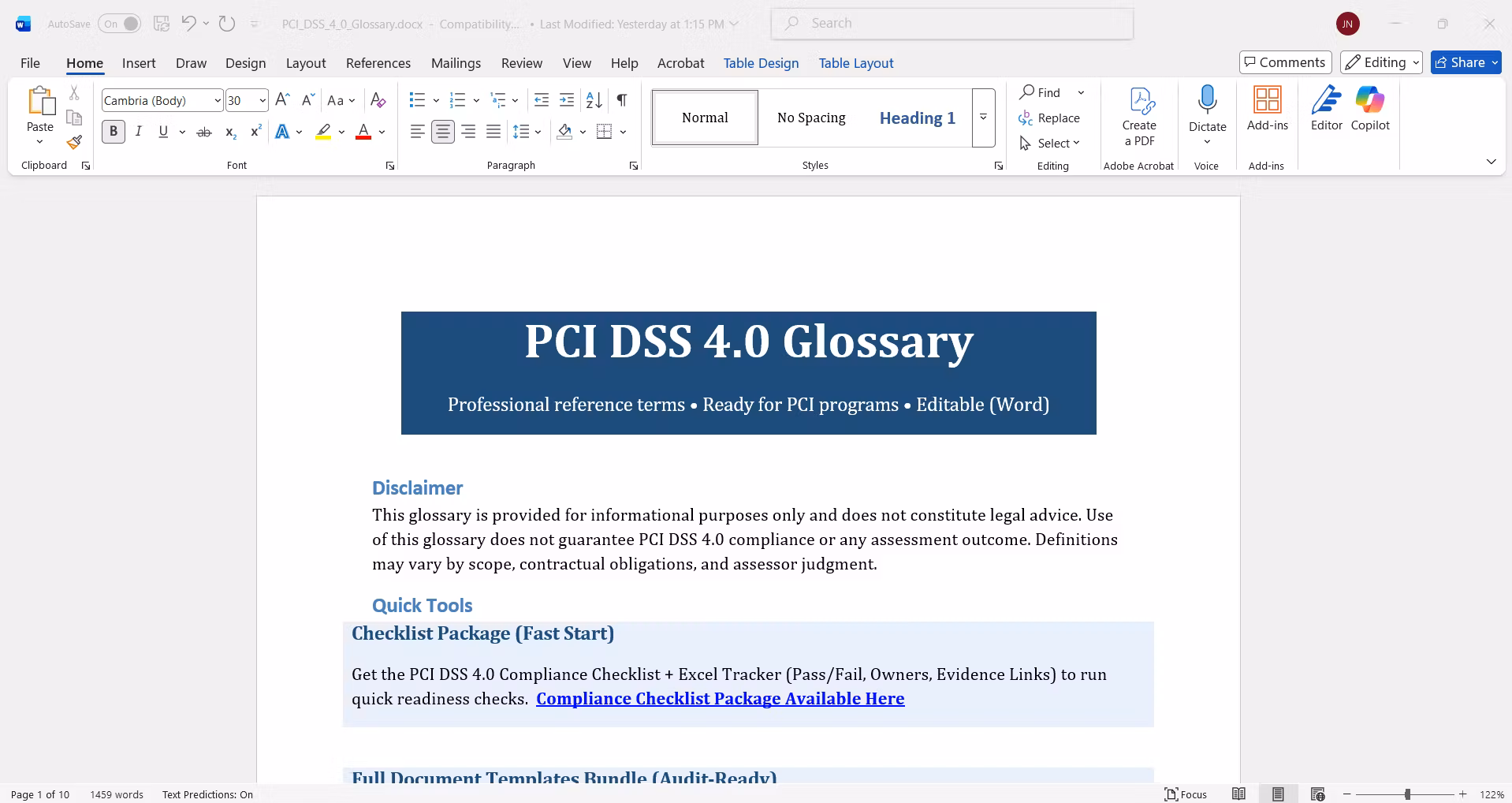Screen dimensions: 1512x803
Task: Open the Add-ins gallery
Action: (x=1268, y=109)
